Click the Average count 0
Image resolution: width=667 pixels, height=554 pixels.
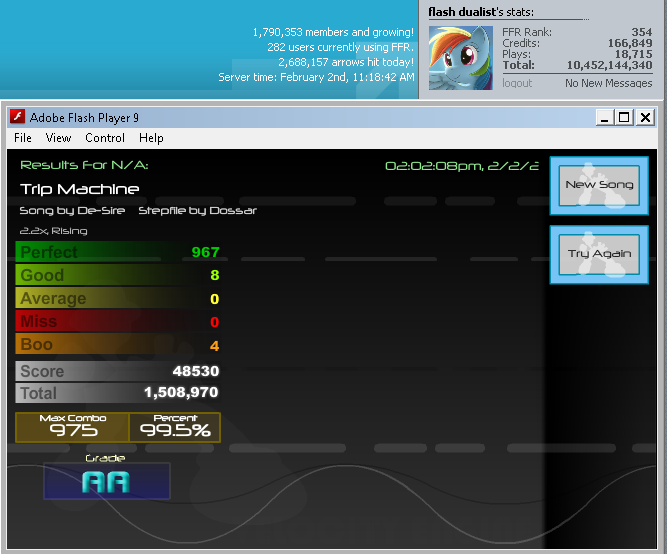click(215, 299)
